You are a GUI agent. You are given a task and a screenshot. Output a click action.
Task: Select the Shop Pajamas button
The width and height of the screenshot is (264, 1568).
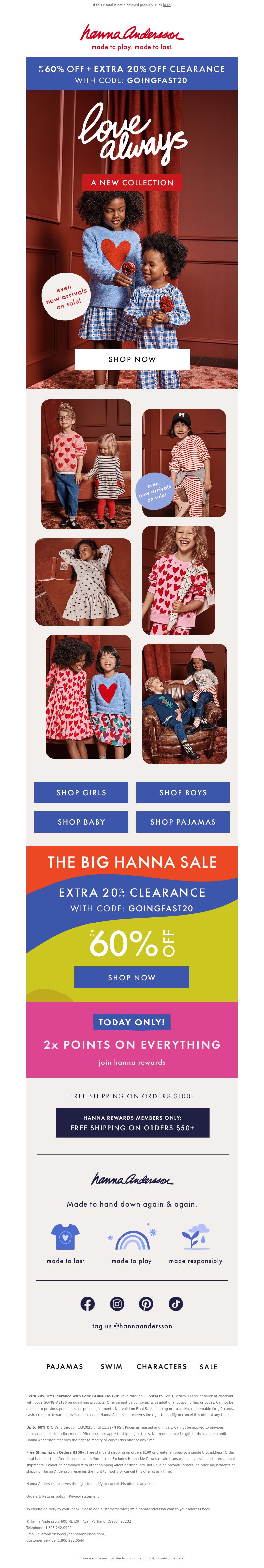point(183,821)
